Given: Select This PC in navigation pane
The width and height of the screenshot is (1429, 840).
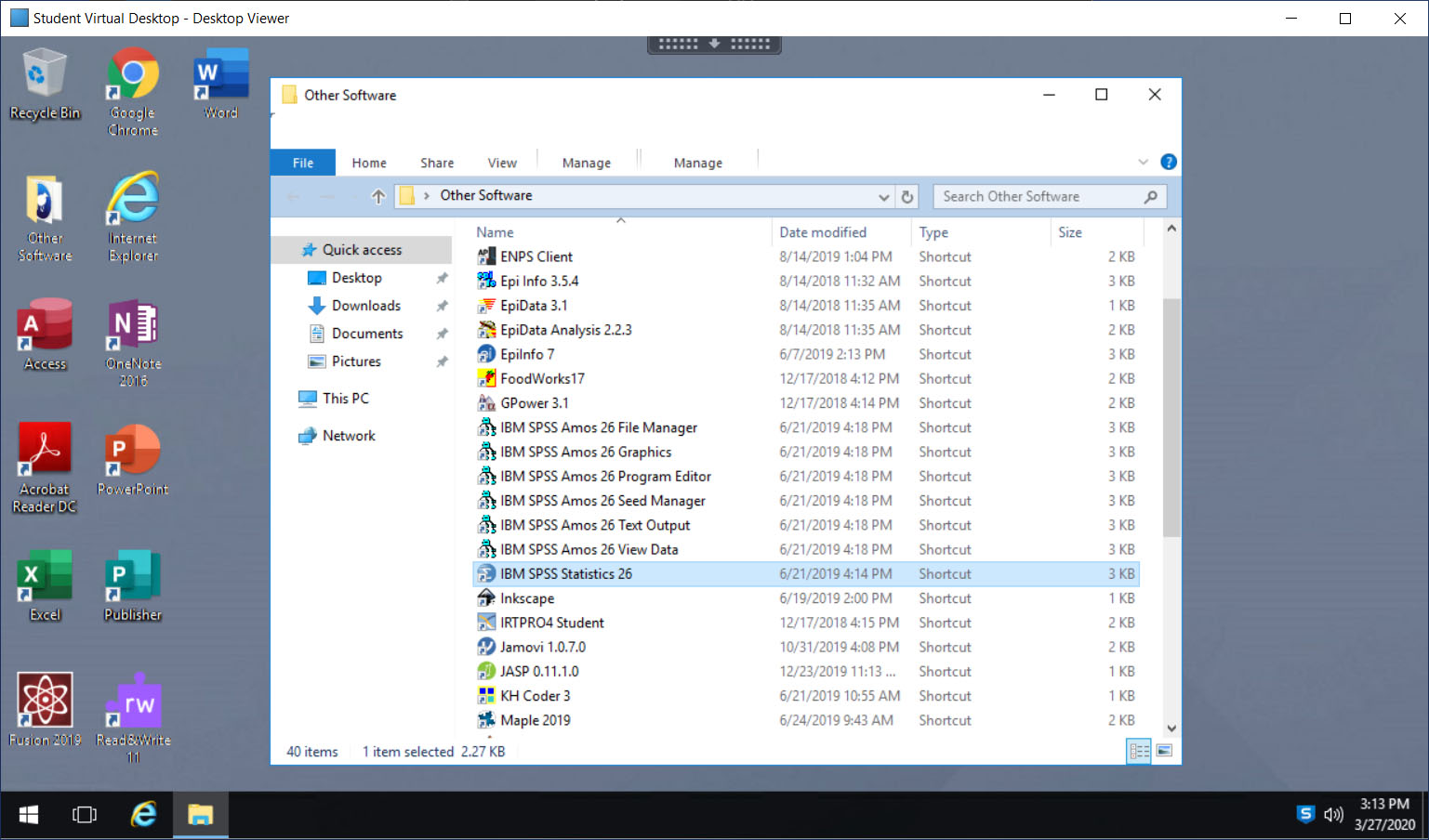Looking at the screenshot, I should pyautogui.click(x=346, y=399).
